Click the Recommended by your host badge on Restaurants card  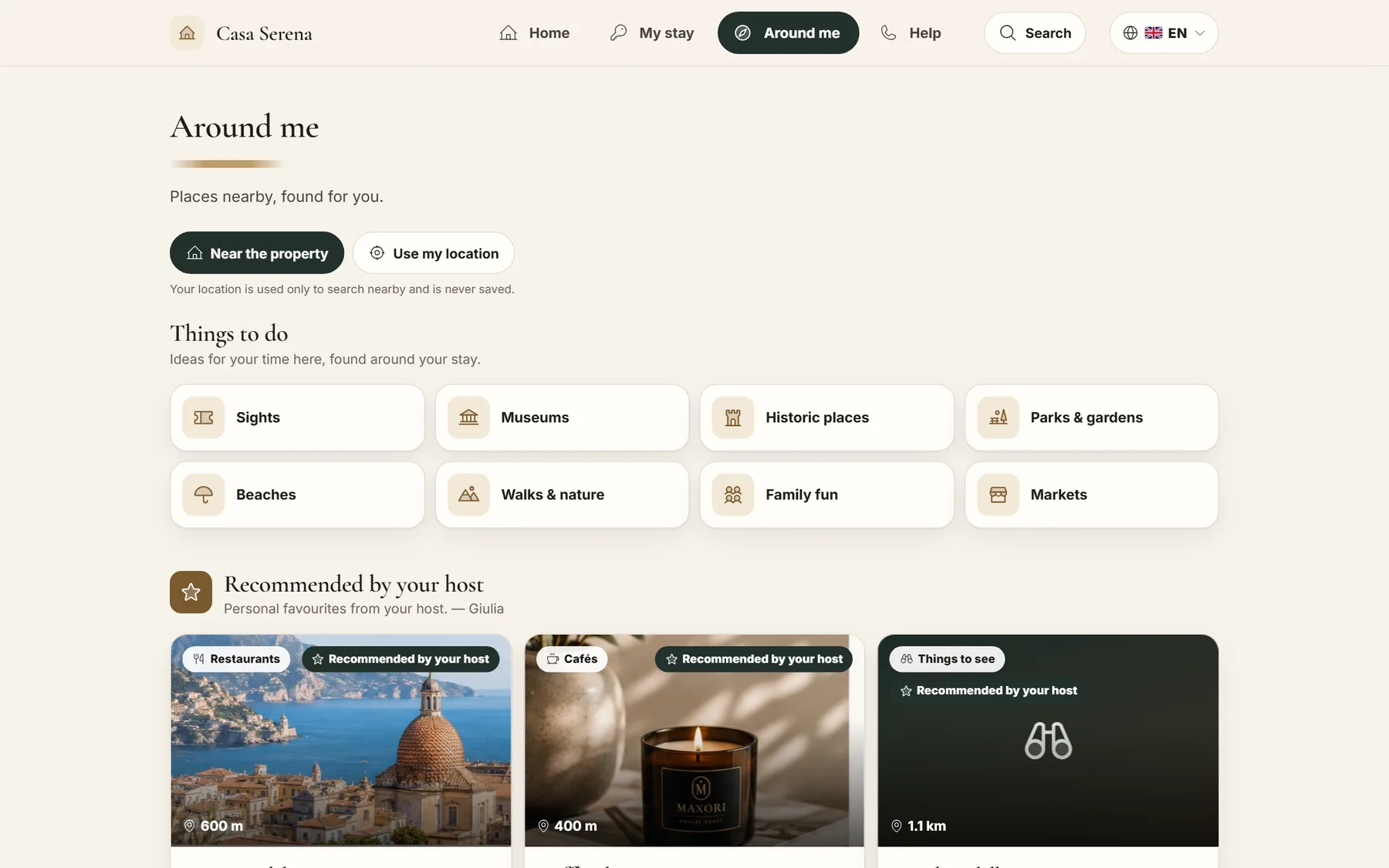pyautogui.click(x=400, y=659)
